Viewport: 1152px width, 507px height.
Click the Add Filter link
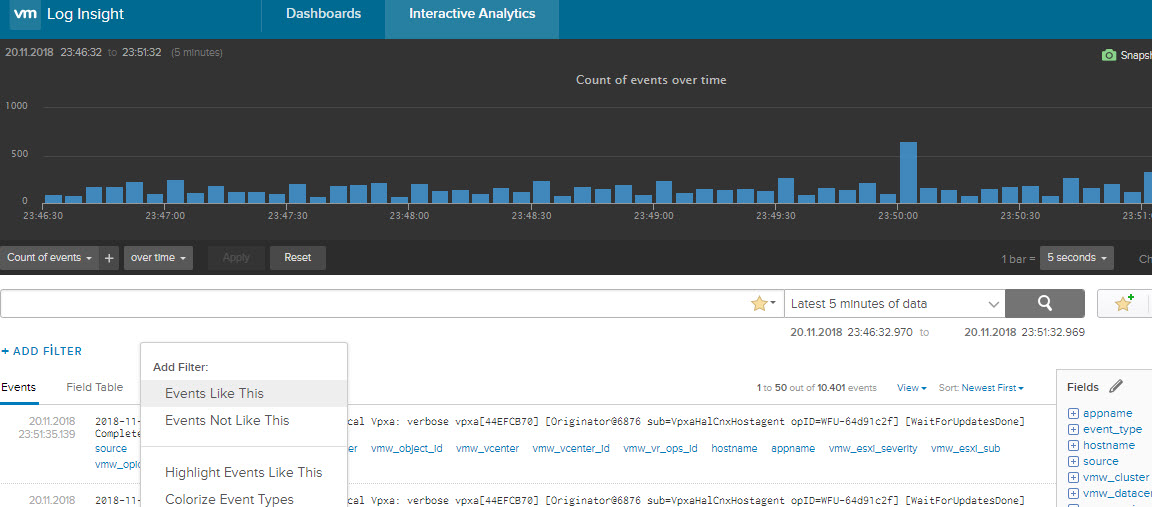coord(42,351)
